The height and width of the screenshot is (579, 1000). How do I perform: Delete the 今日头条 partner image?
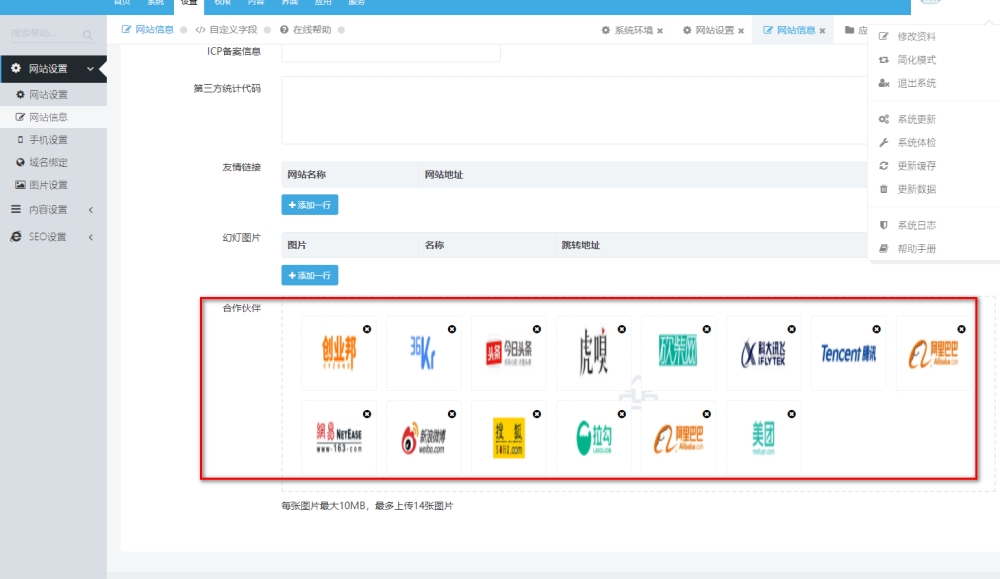point(537,329)
